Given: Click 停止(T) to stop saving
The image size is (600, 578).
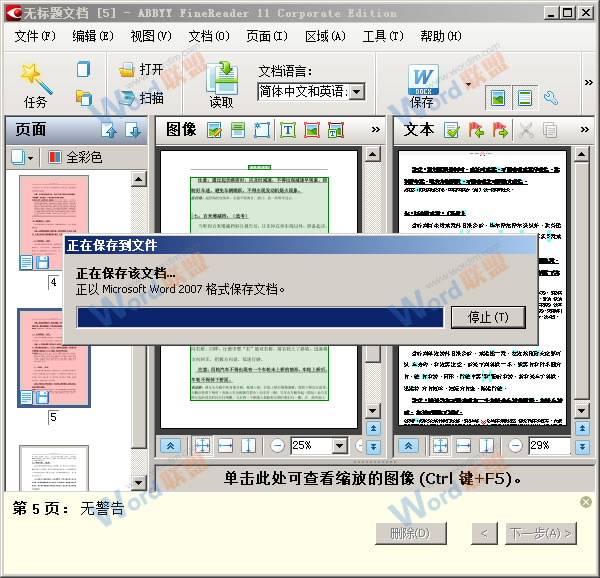Looking at the screenshot, I should click(488, 317).
